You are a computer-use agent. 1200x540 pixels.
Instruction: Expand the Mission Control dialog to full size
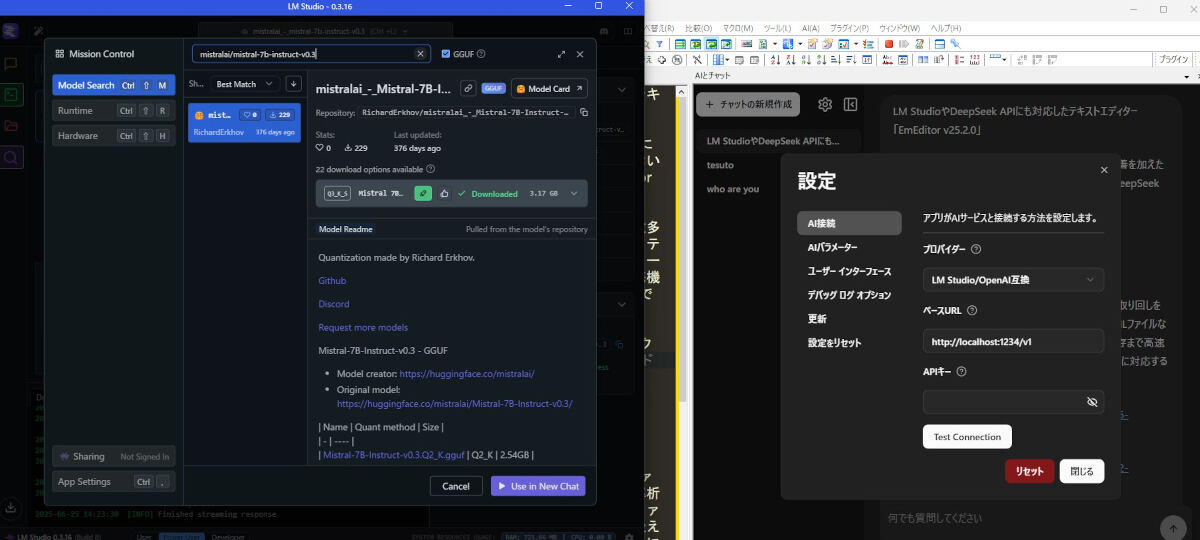pos(562,54)
